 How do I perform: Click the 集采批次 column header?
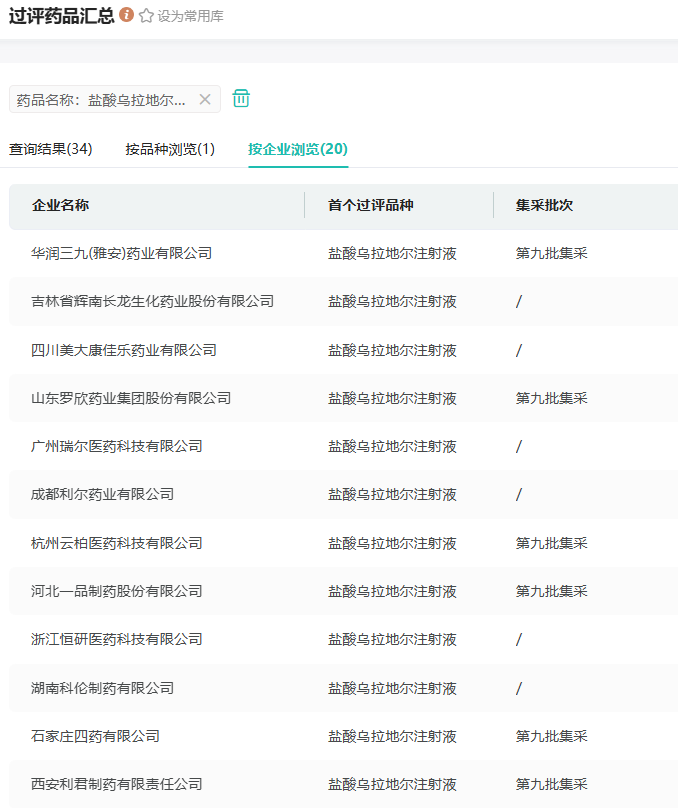tap(544, 205)
